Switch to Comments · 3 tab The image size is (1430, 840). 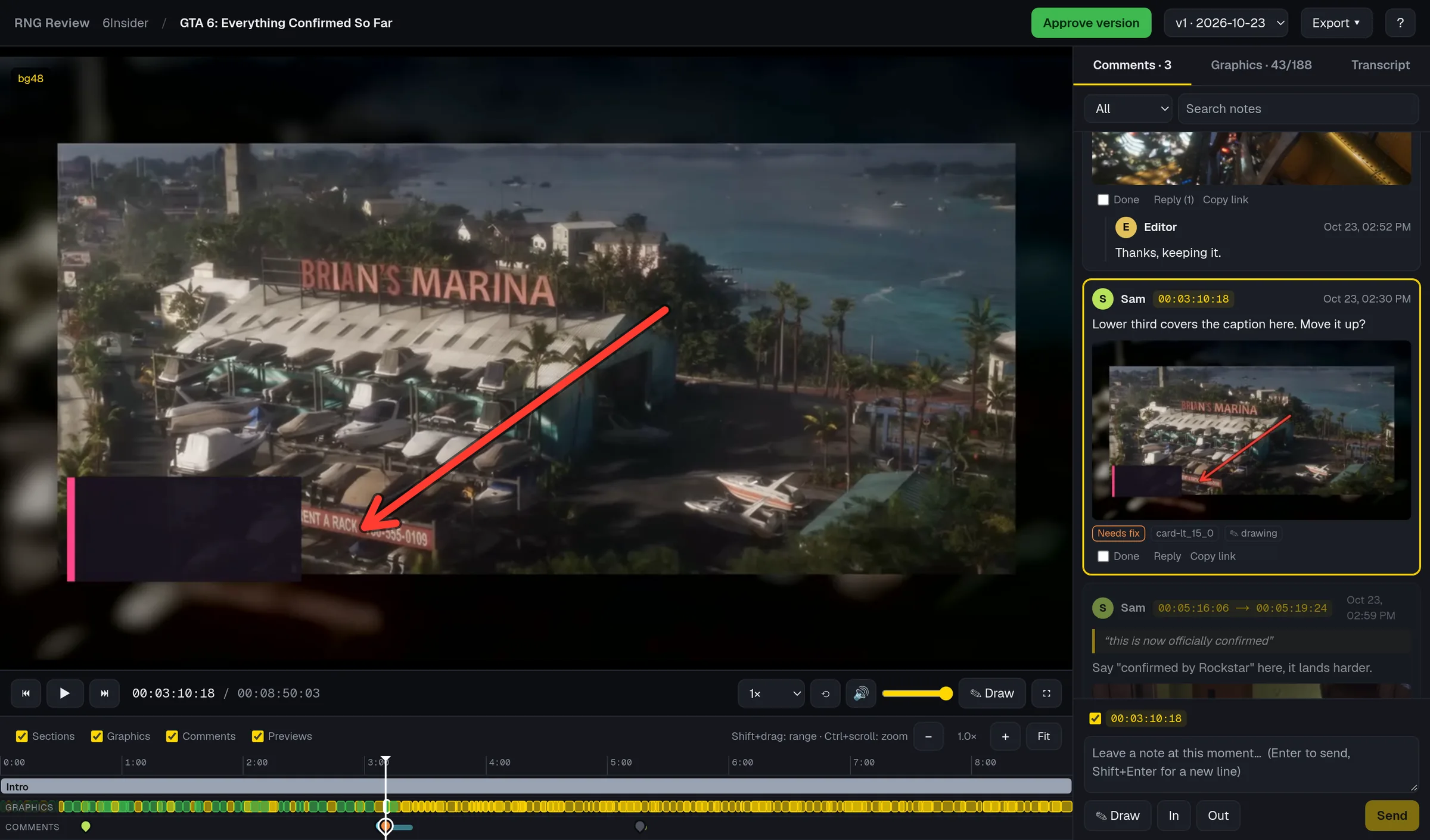coord(1132,65)
